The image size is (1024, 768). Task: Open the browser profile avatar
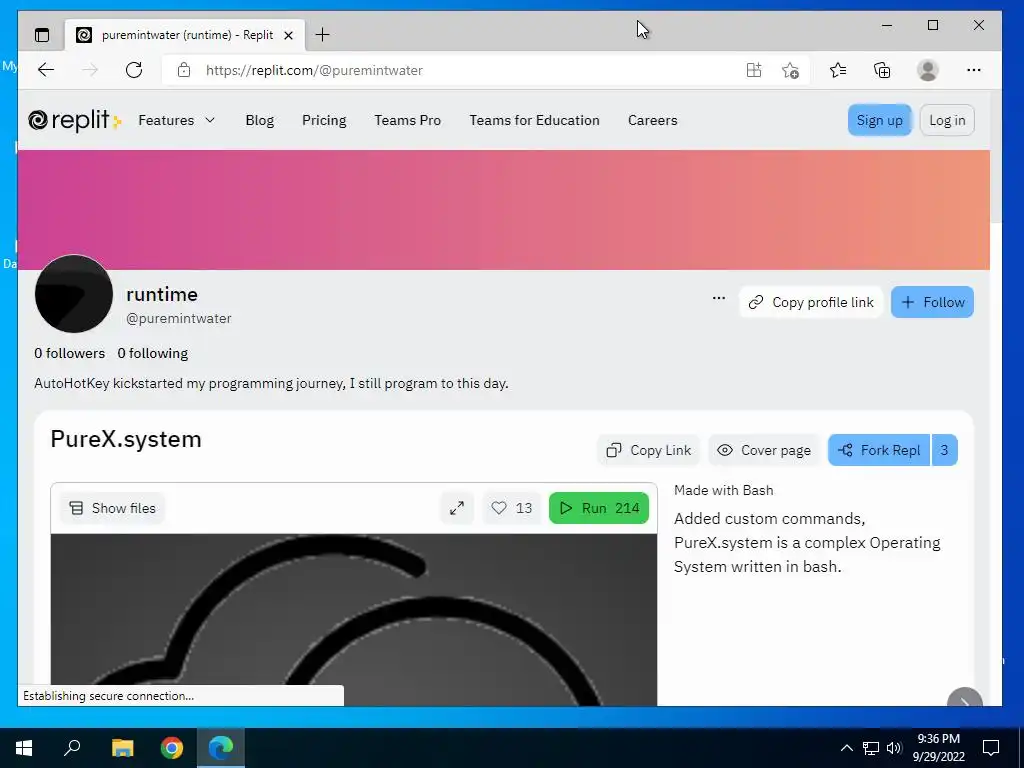tap(927, 70)
